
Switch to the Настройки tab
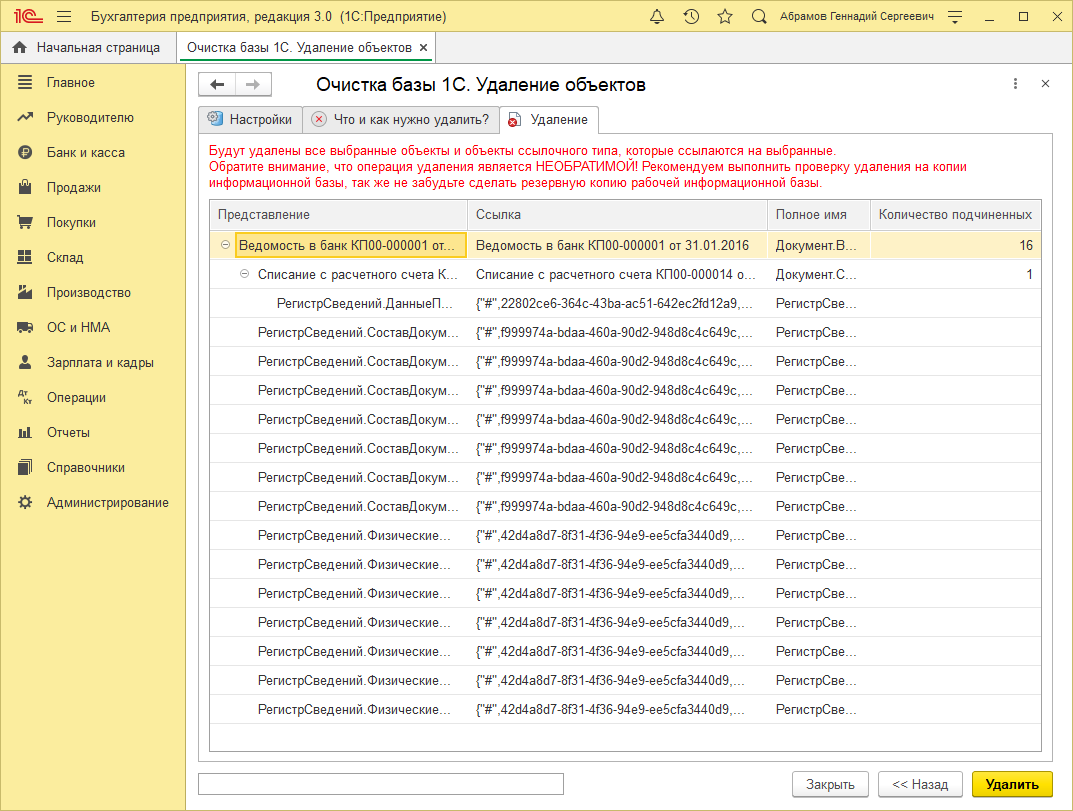(249, 120)
